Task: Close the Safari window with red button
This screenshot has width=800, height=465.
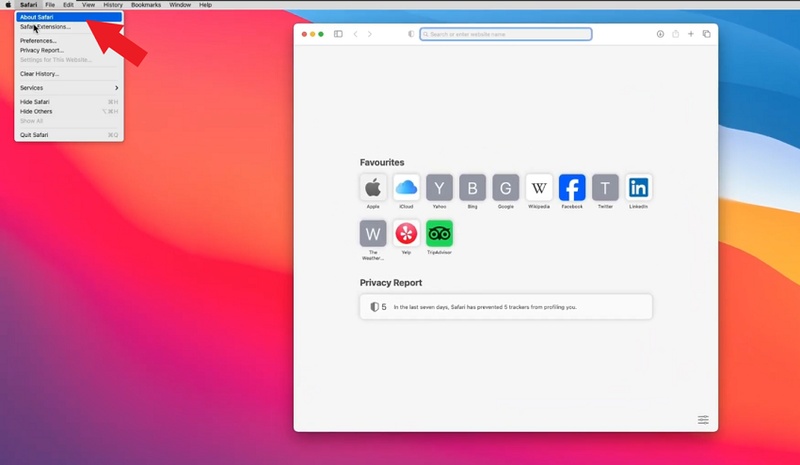Action: click(x=304, y=34)
